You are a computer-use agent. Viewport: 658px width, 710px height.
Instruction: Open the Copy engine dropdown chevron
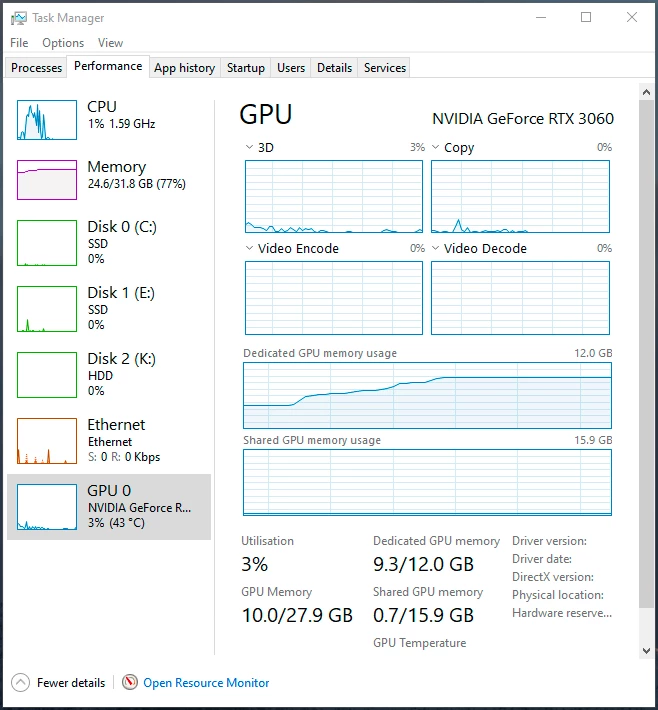pyautogui.click(x=436, y=147)
